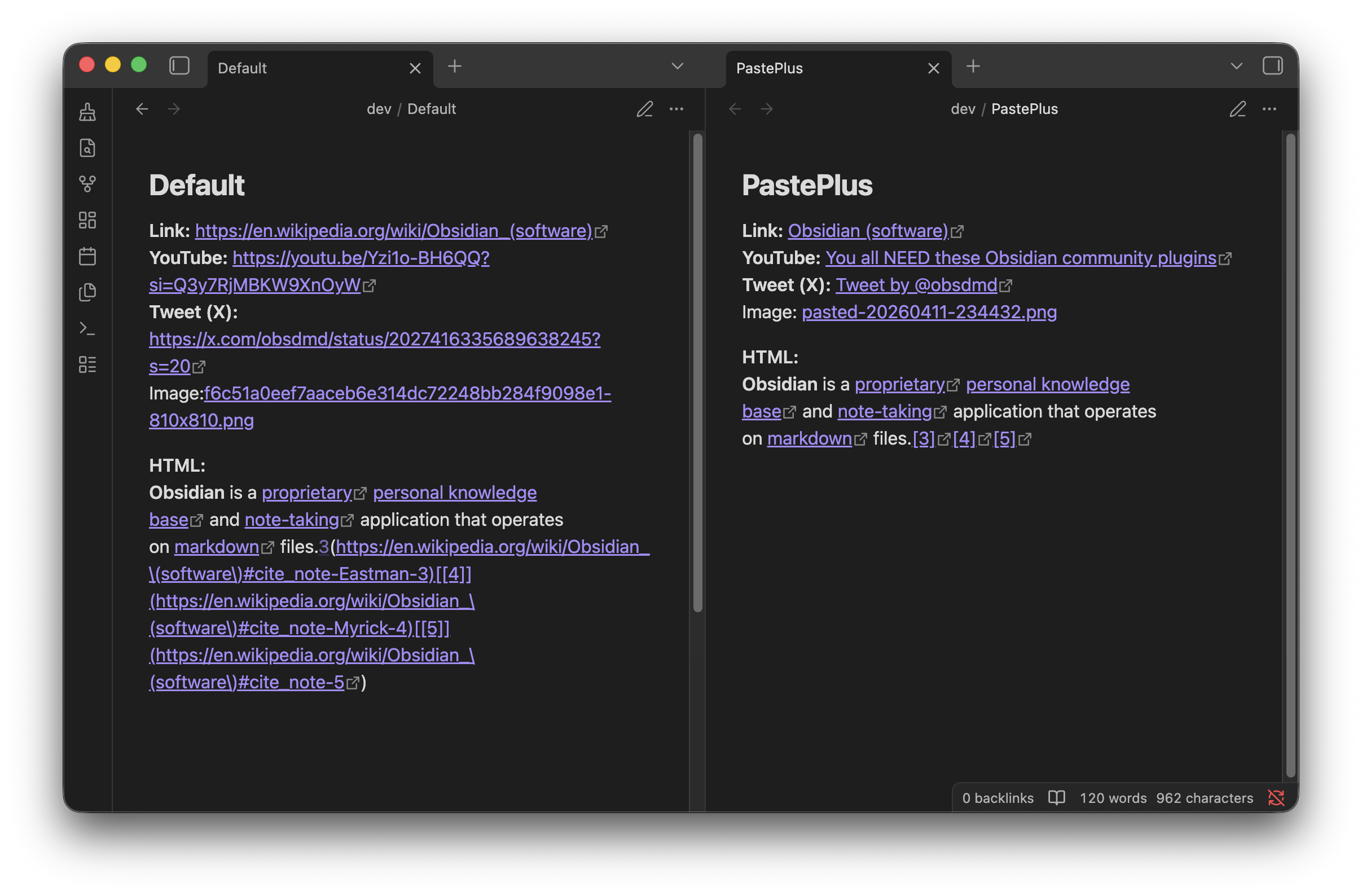Open the canvas grid icon
1362x896 pixels.
pyautogui.click(x=87, y=220)
